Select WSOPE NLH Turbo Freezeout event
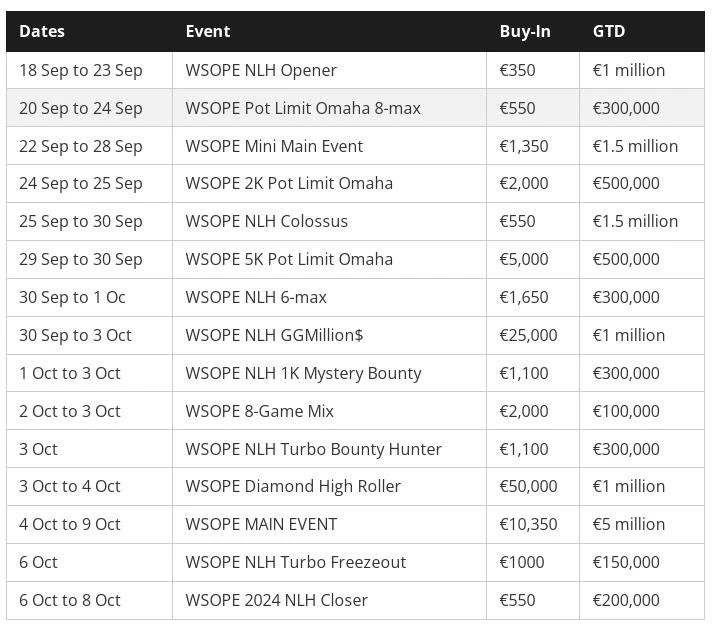 click(296, 562)
